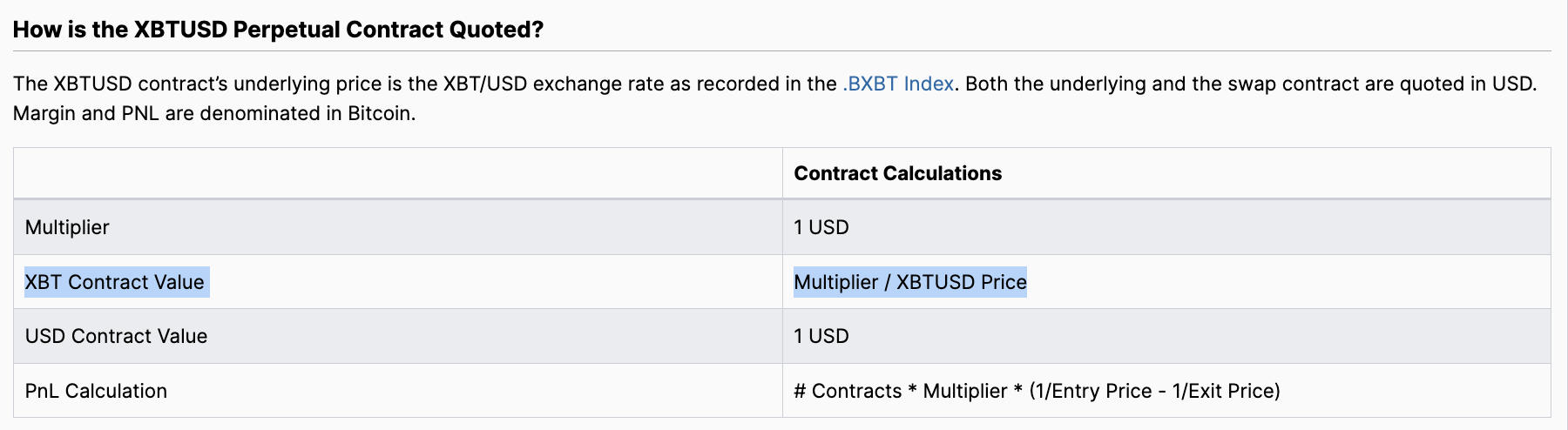1568x430 pixels.
Task: Click the word Bitcoin in the description
Action: (x=379, y=113)
